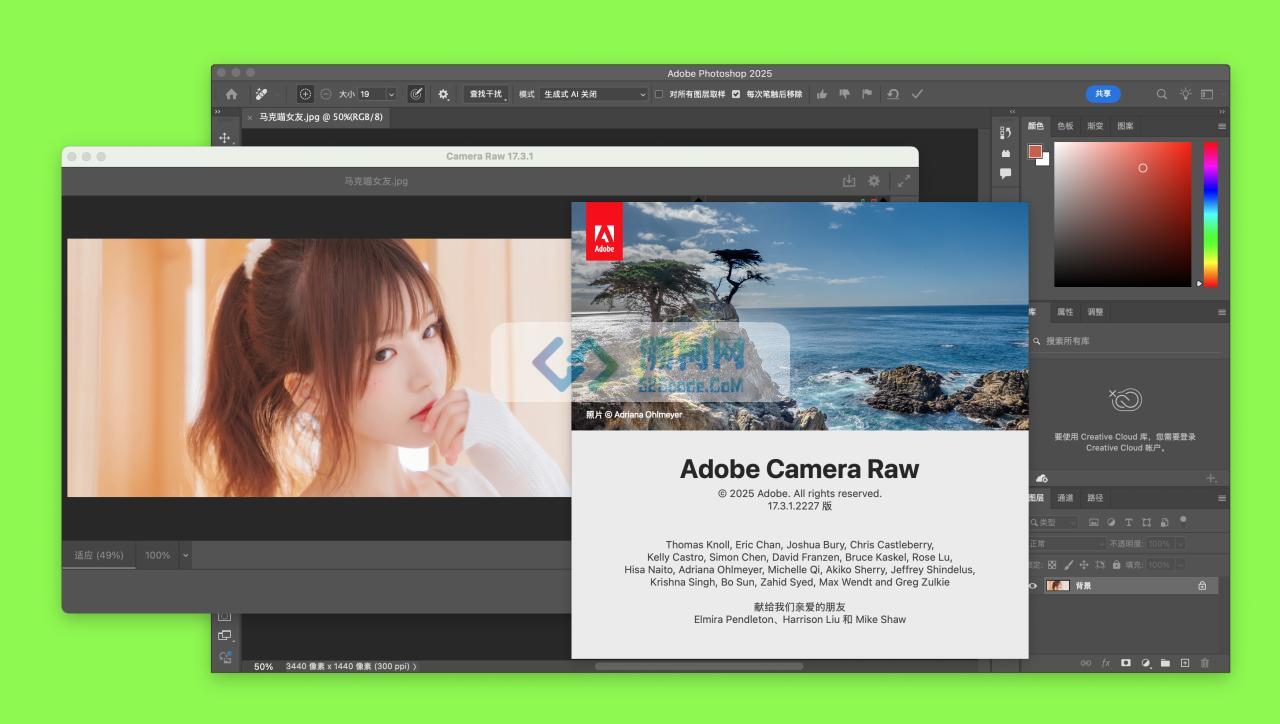
Task: Click the blue 共享 share button
Action: click(x=1103, y=94)
